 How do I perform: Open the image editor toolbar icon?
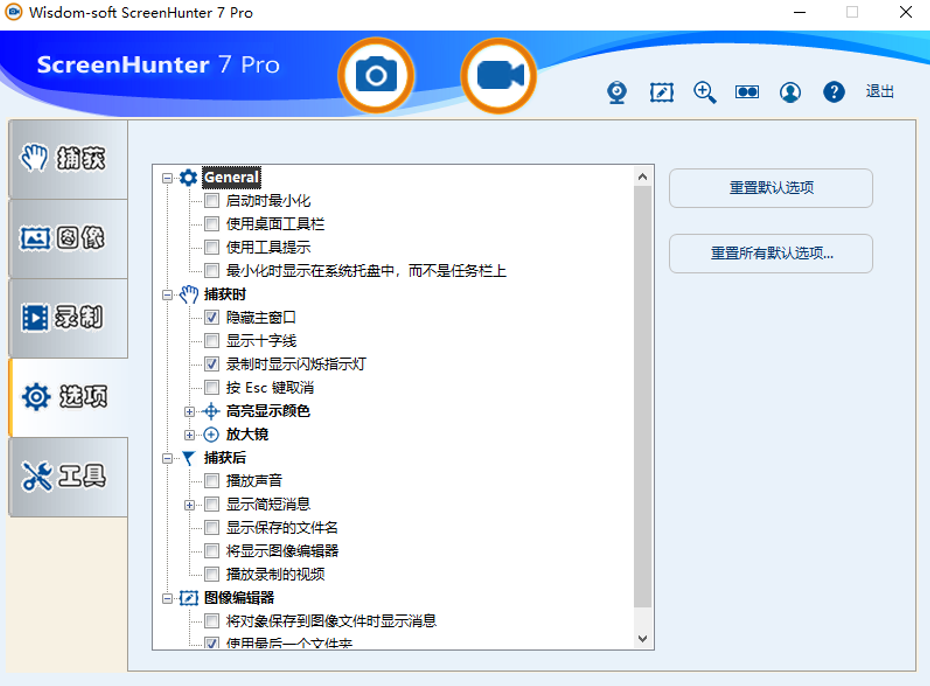(x=661, y=92)
